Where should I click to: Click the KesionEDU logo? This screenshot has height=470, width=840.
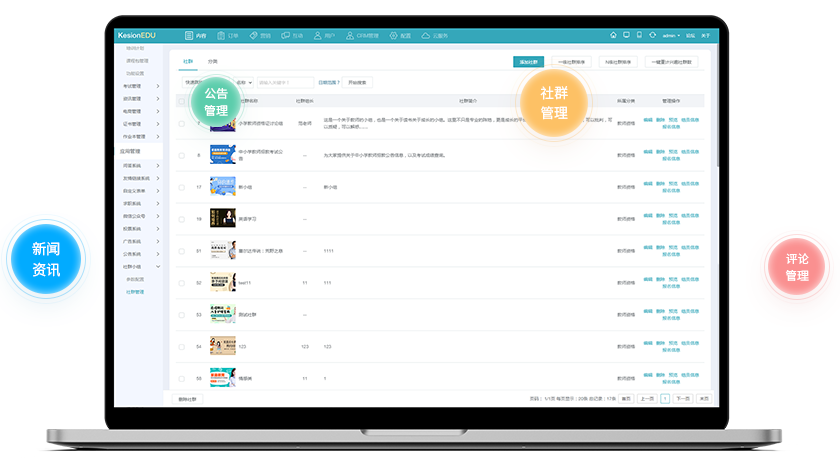137,35
